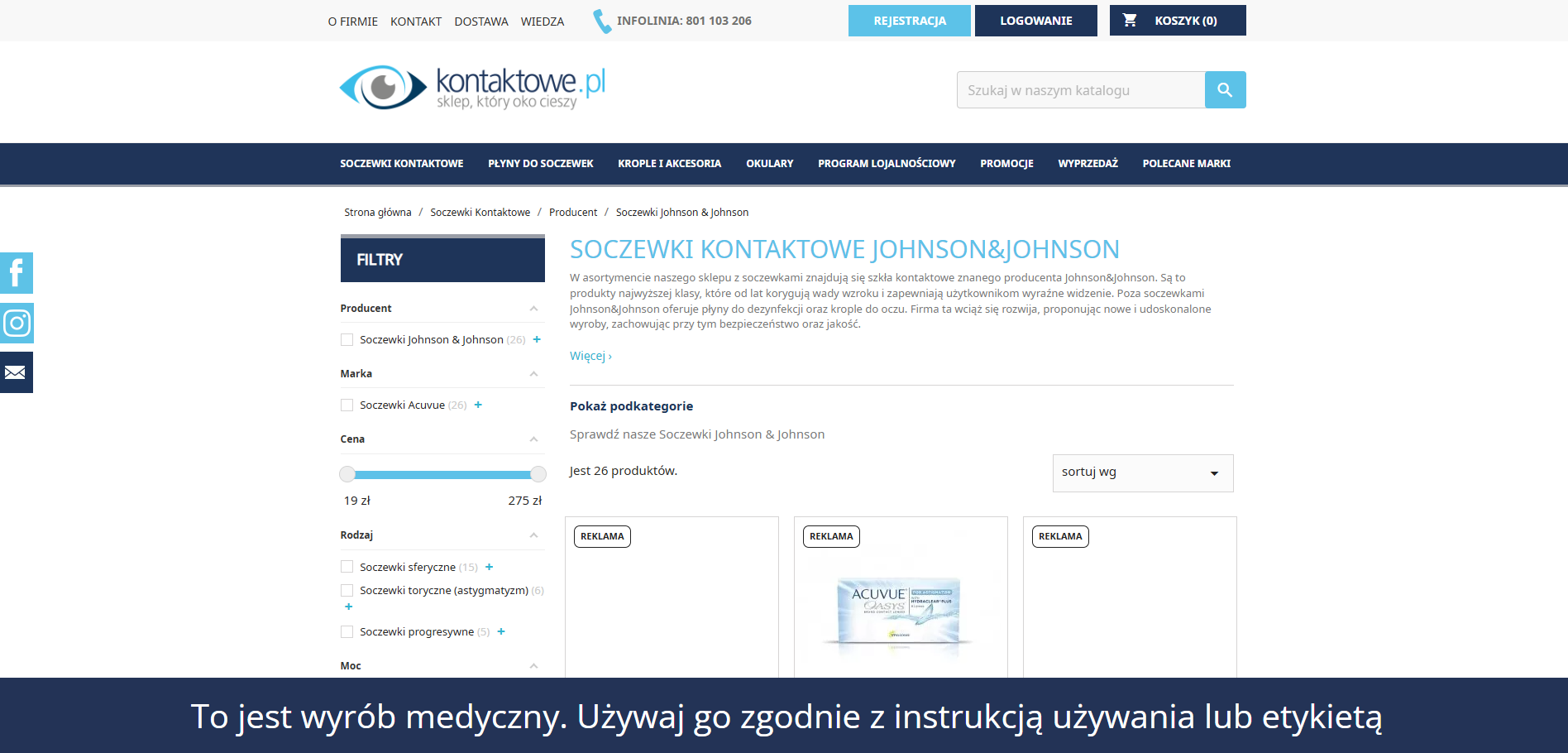Click the REJESTRACJA button
Screen dimensions: 1568x753
(x=909, y=20)
